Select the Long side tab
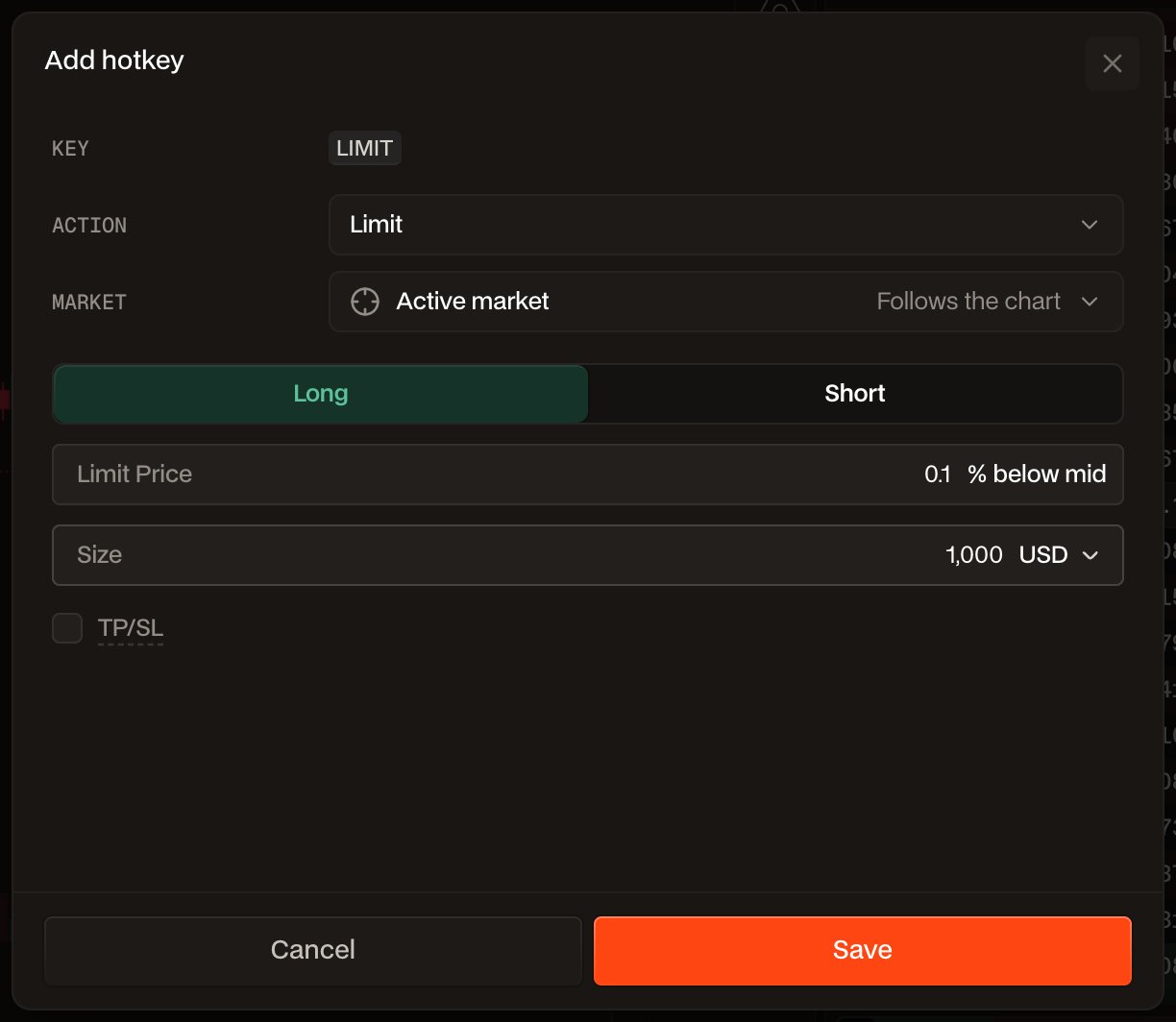1176x1022 pixels. coord(321,394)
